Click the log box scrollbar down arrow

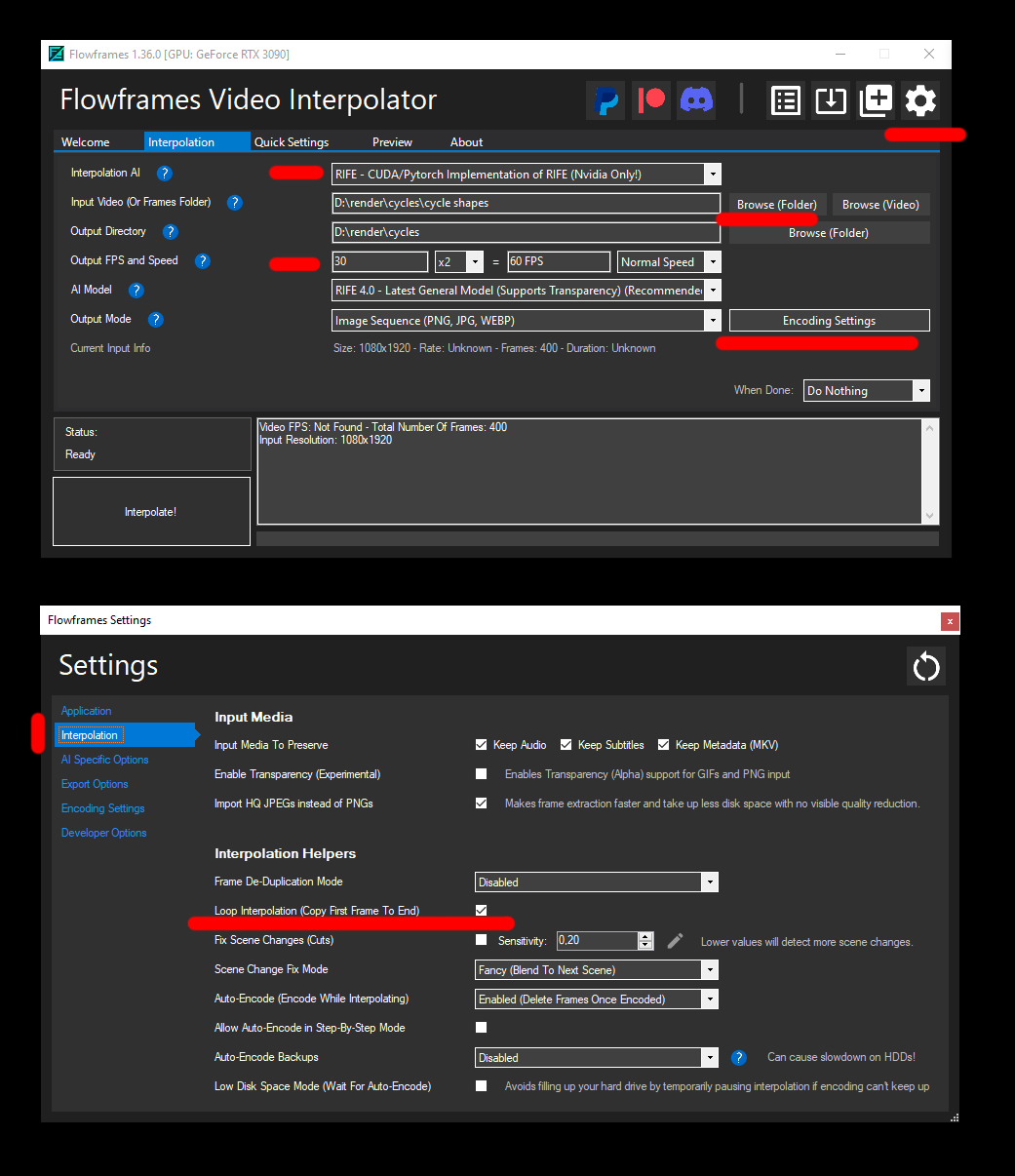tap(929, 516)
